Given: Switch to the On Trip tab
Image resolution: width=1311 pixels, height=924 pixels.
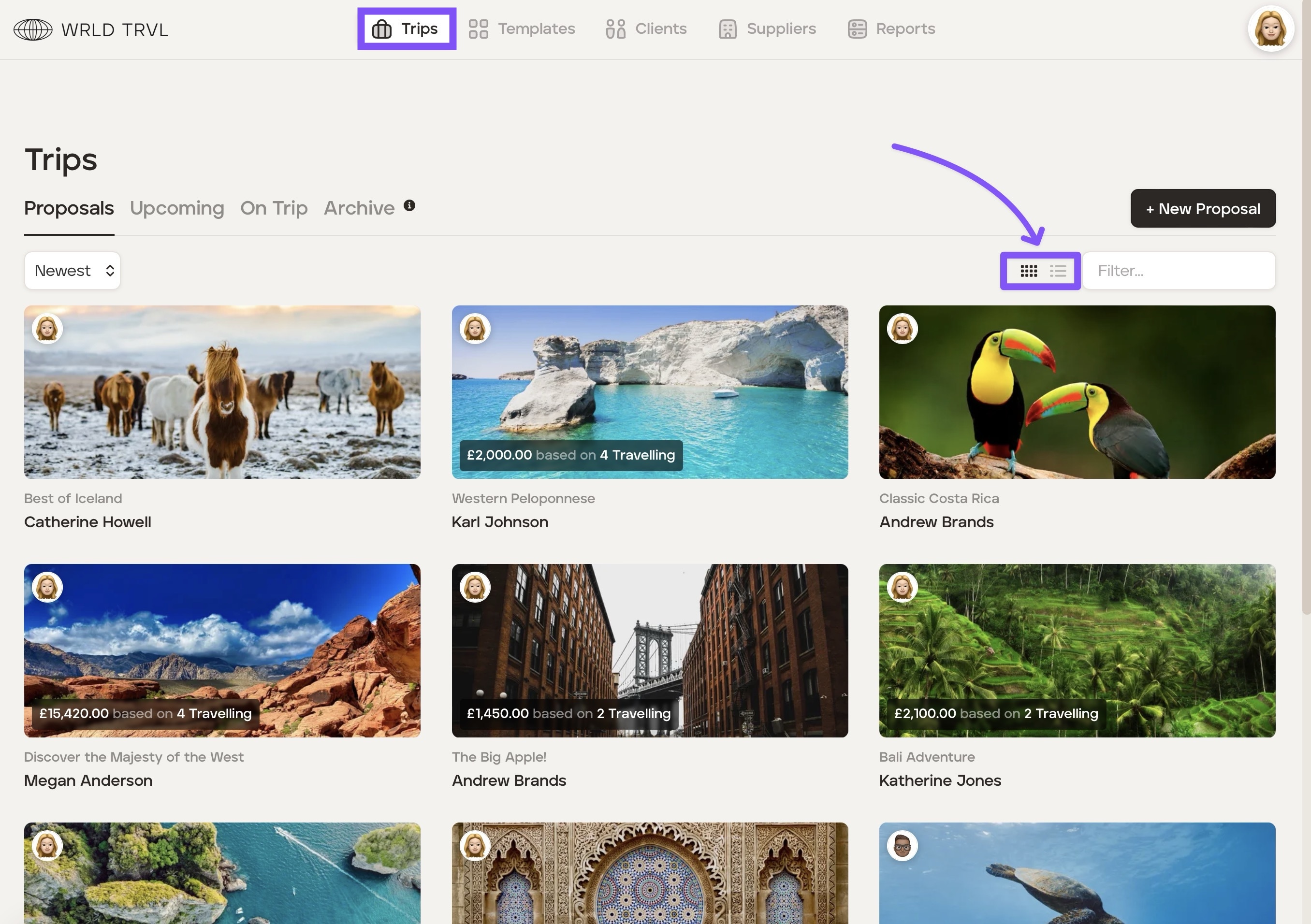Looking at the screenshot, I should click(274, 208).
